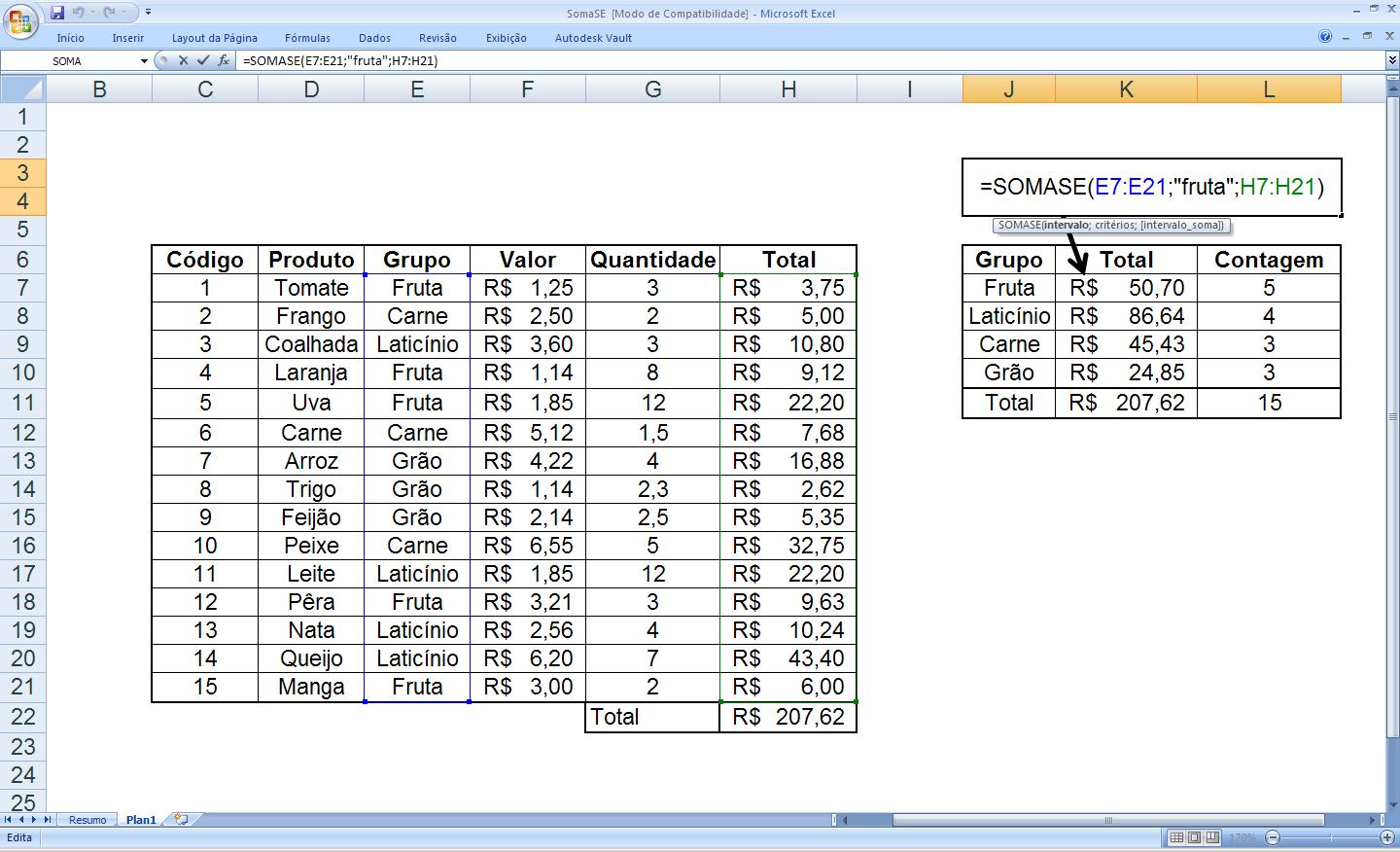Viewport: 1400px width, 852px height.
Task: Cancel formula entry with the X icon
Action: 184,59
